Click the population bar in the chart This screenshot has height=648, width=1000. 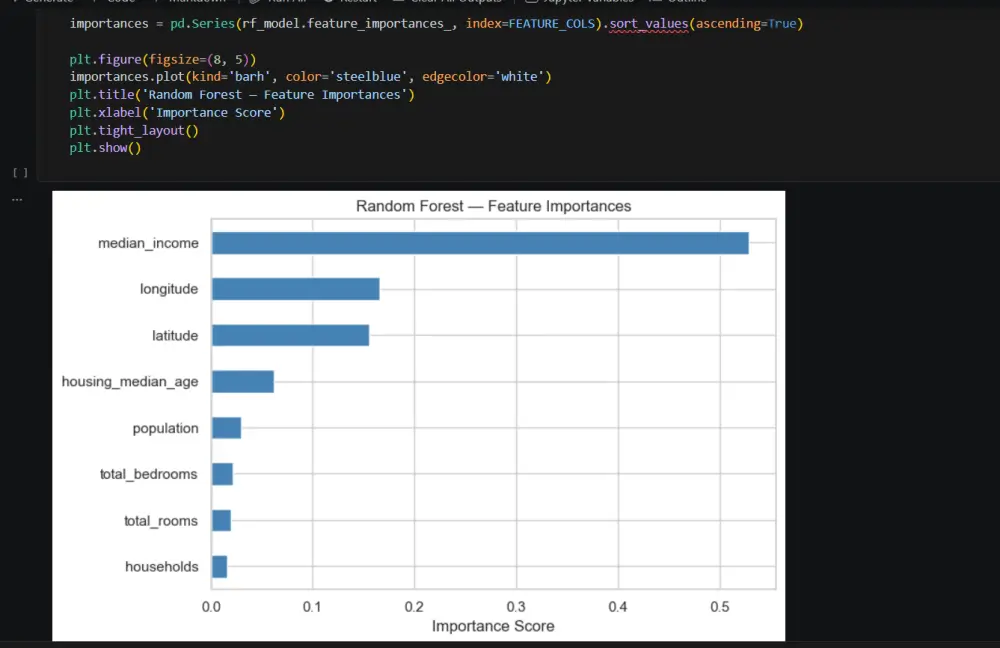[x=226, y=428]
